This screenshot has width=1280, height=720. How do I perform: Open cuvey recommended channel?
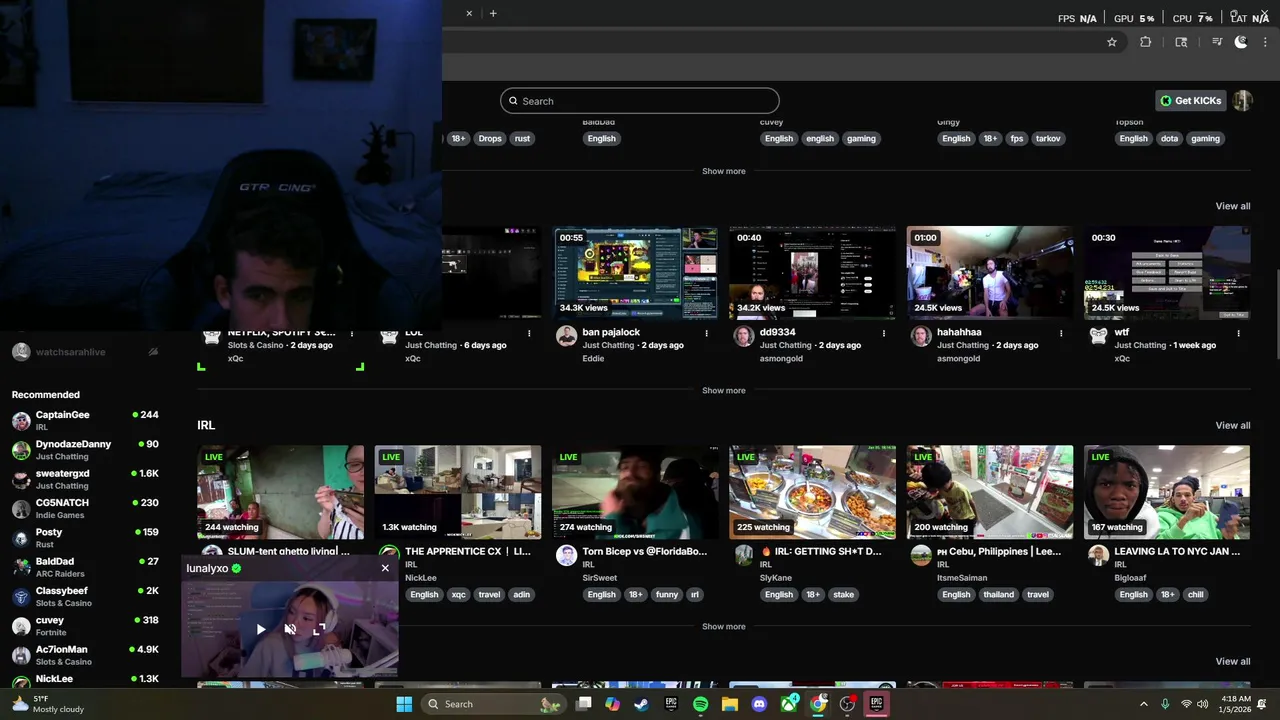tap(85, 626)
